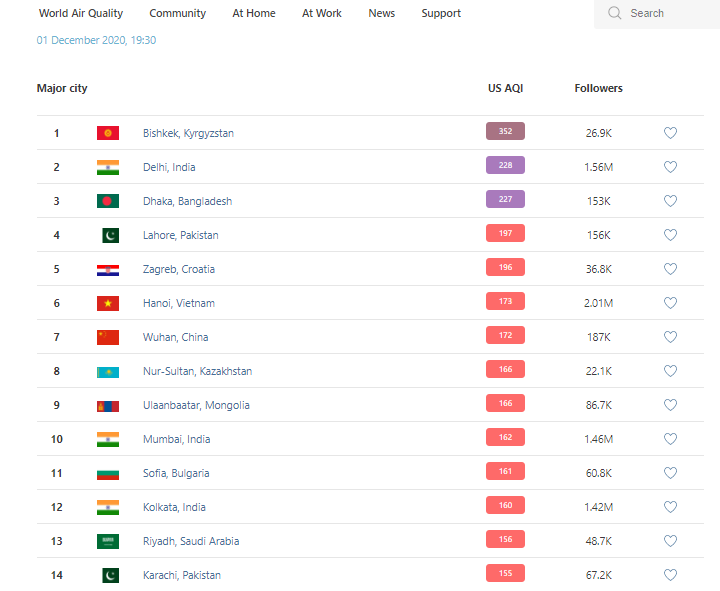Click the Saudi Arabia flag beside Riyadh
720x591 pixels.
point(108,541)
